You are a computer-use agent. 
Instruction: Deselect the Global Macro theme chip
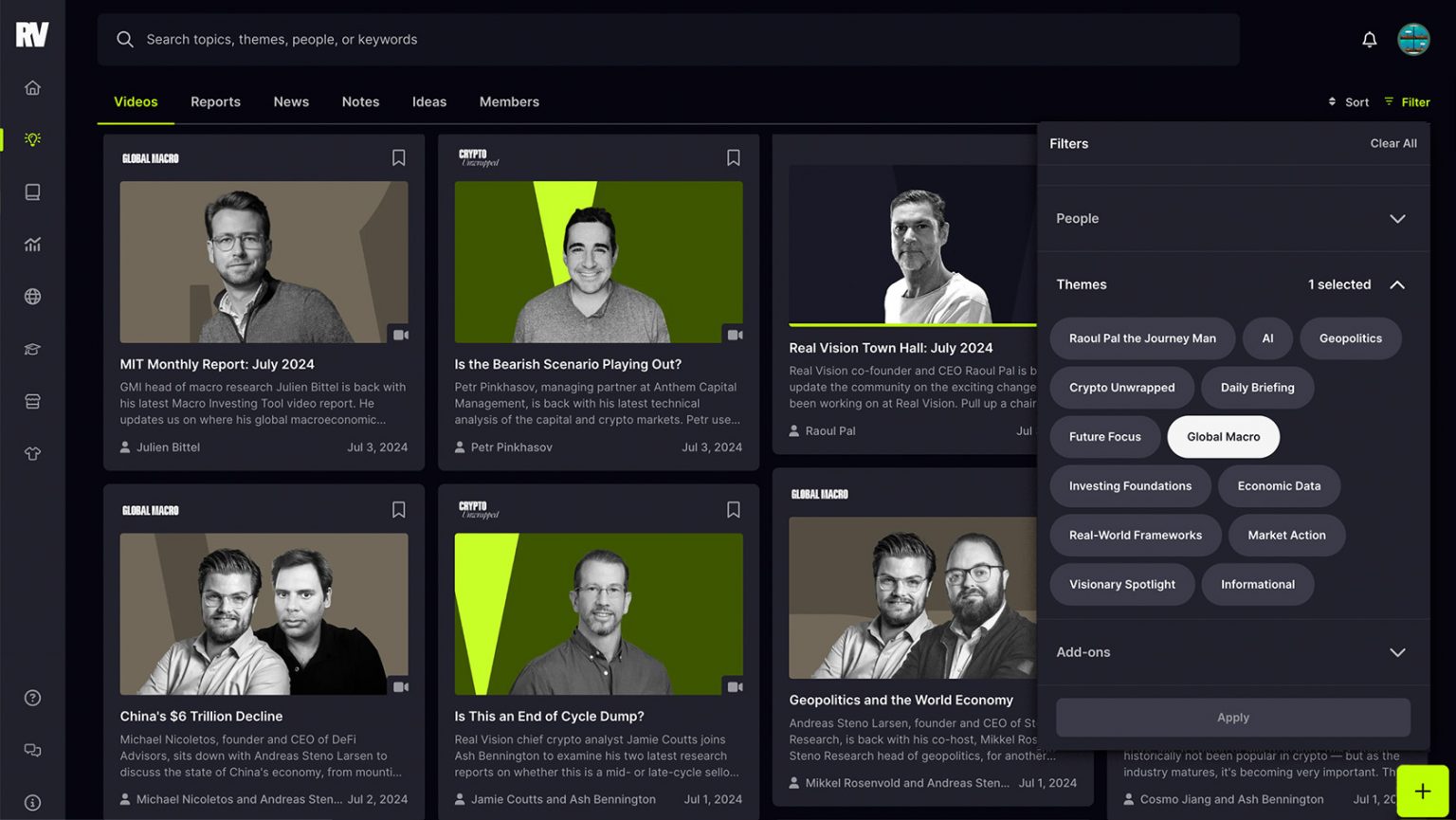click(x=1223, y=437)
